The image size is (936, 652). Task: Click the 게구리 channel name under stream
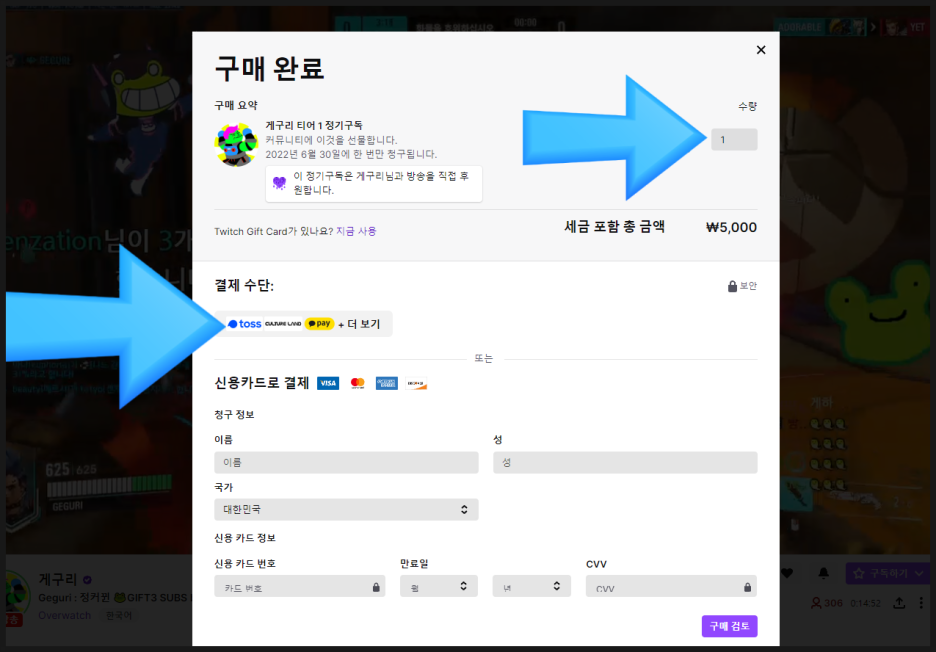58,579
